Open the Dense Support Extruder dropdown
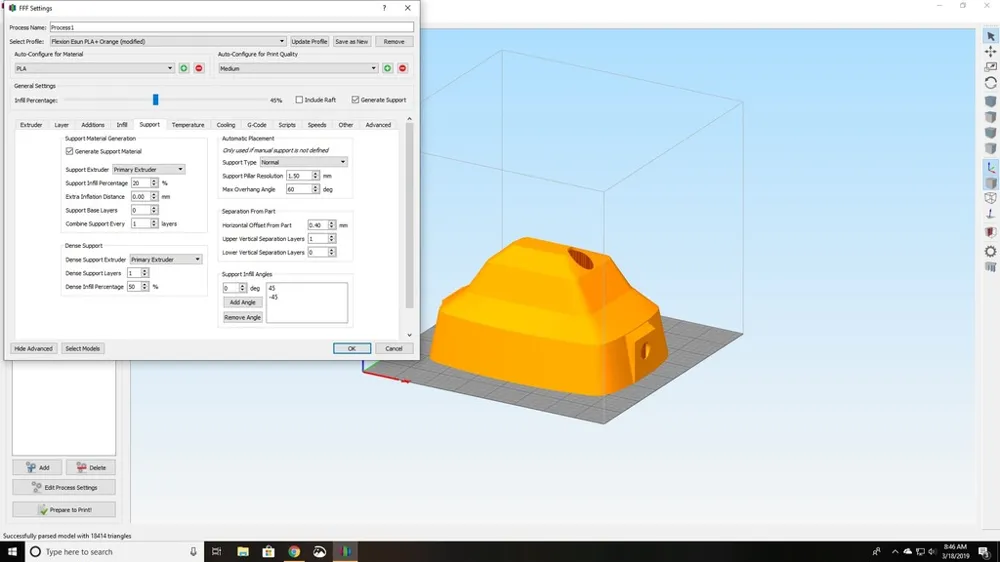The image size is (1000, 562). 166,260
